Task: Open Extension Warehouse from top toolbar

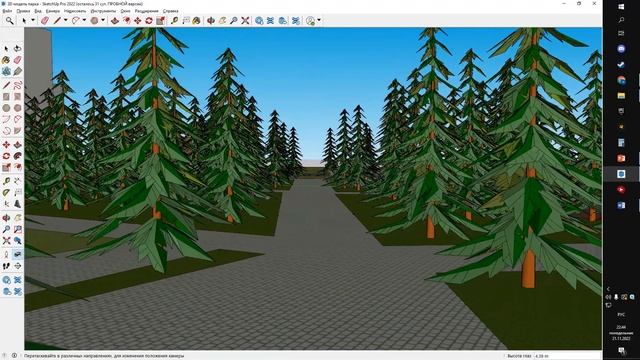Action: click(271, 20)
